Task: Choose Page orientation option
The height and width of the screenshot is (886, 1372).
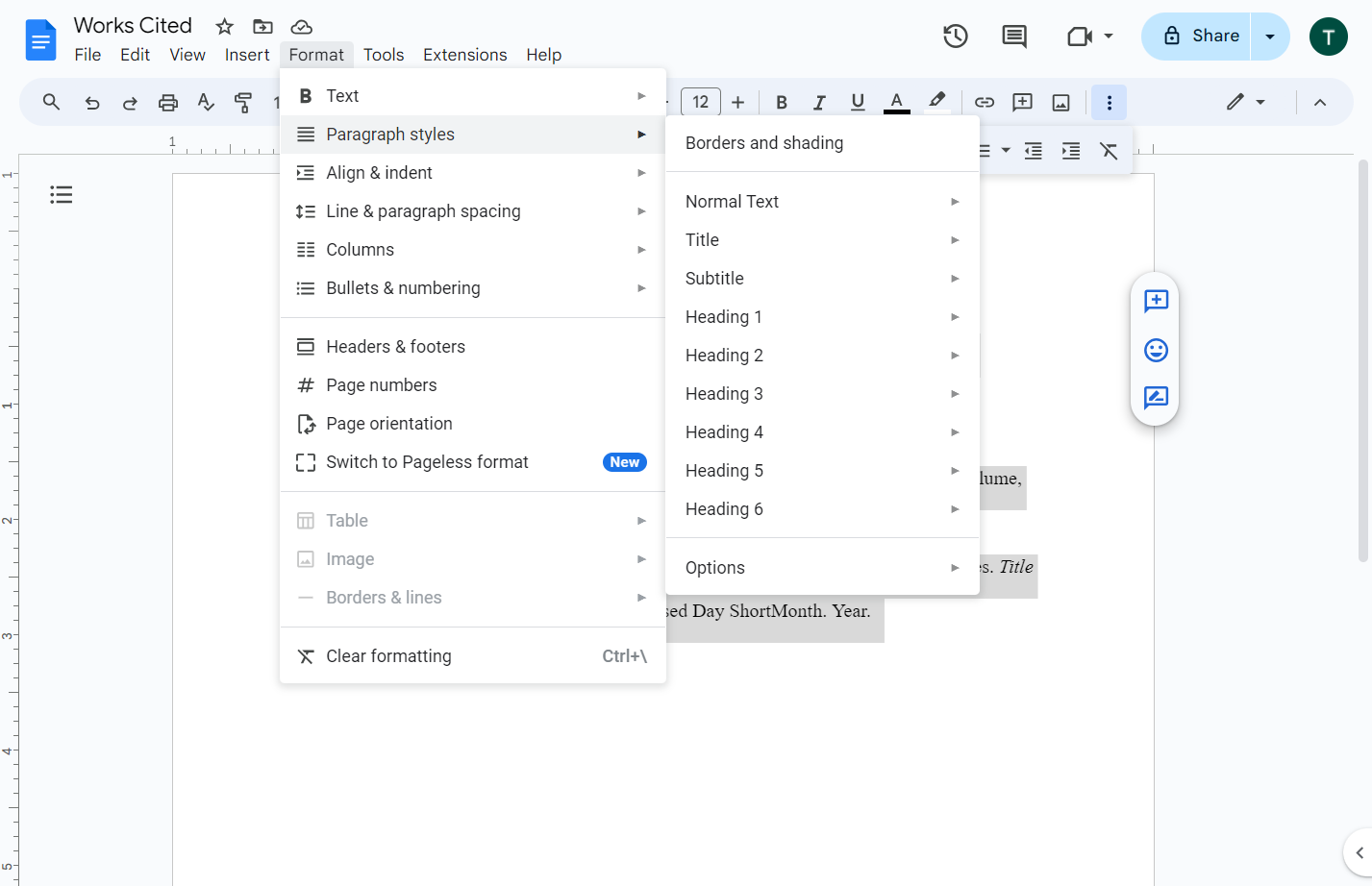Action: click(x=473, y=424)
